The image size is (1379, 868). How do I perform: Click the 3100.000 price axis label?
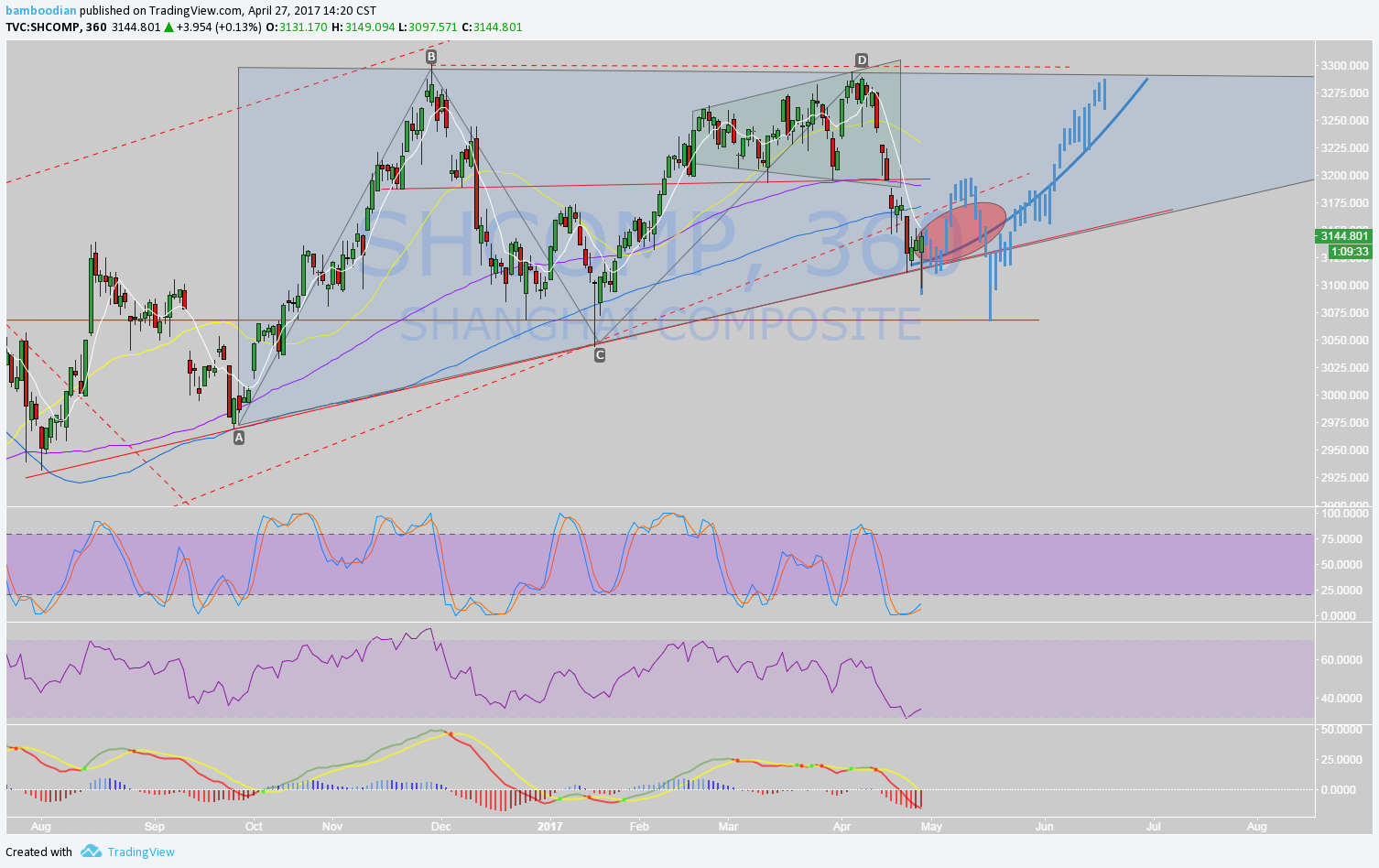coord(1344,286)
